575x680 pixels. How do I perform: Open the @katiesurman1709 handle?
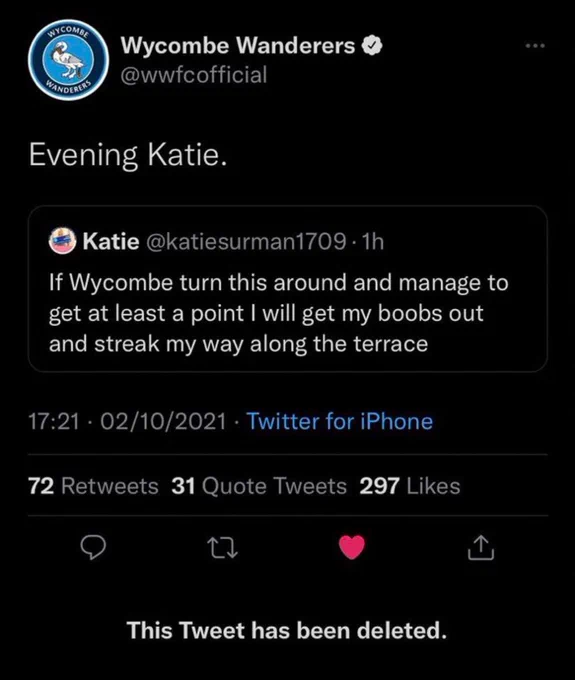(x=247, y=241)
